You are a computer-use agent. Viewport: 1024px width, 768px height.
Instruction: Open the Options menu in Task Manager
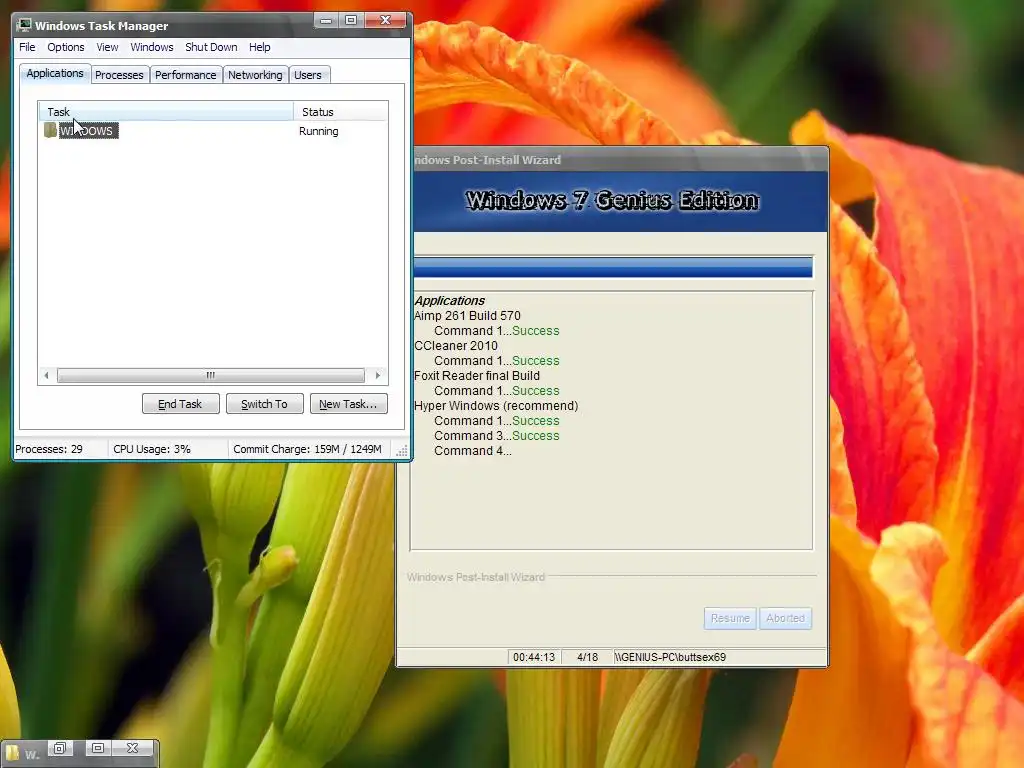click(65, 47)
